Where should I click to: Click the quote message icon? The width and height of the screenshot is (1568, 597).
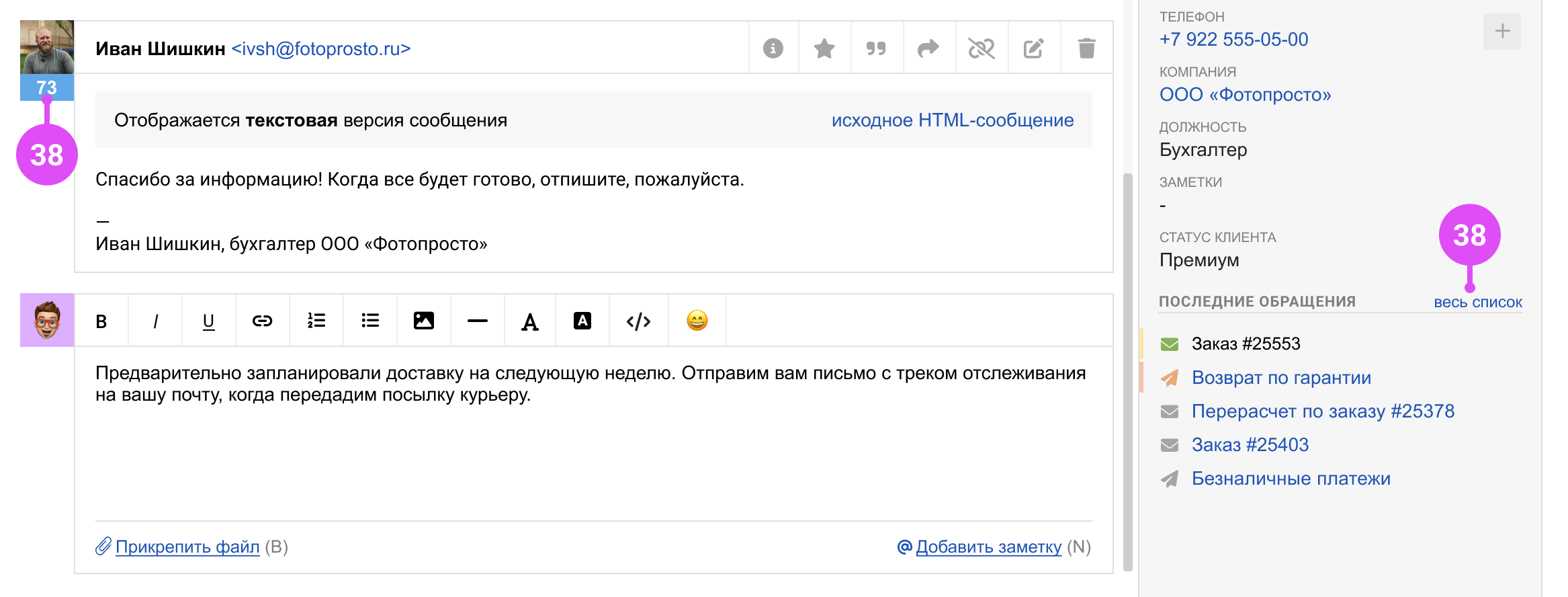(876, 48)
